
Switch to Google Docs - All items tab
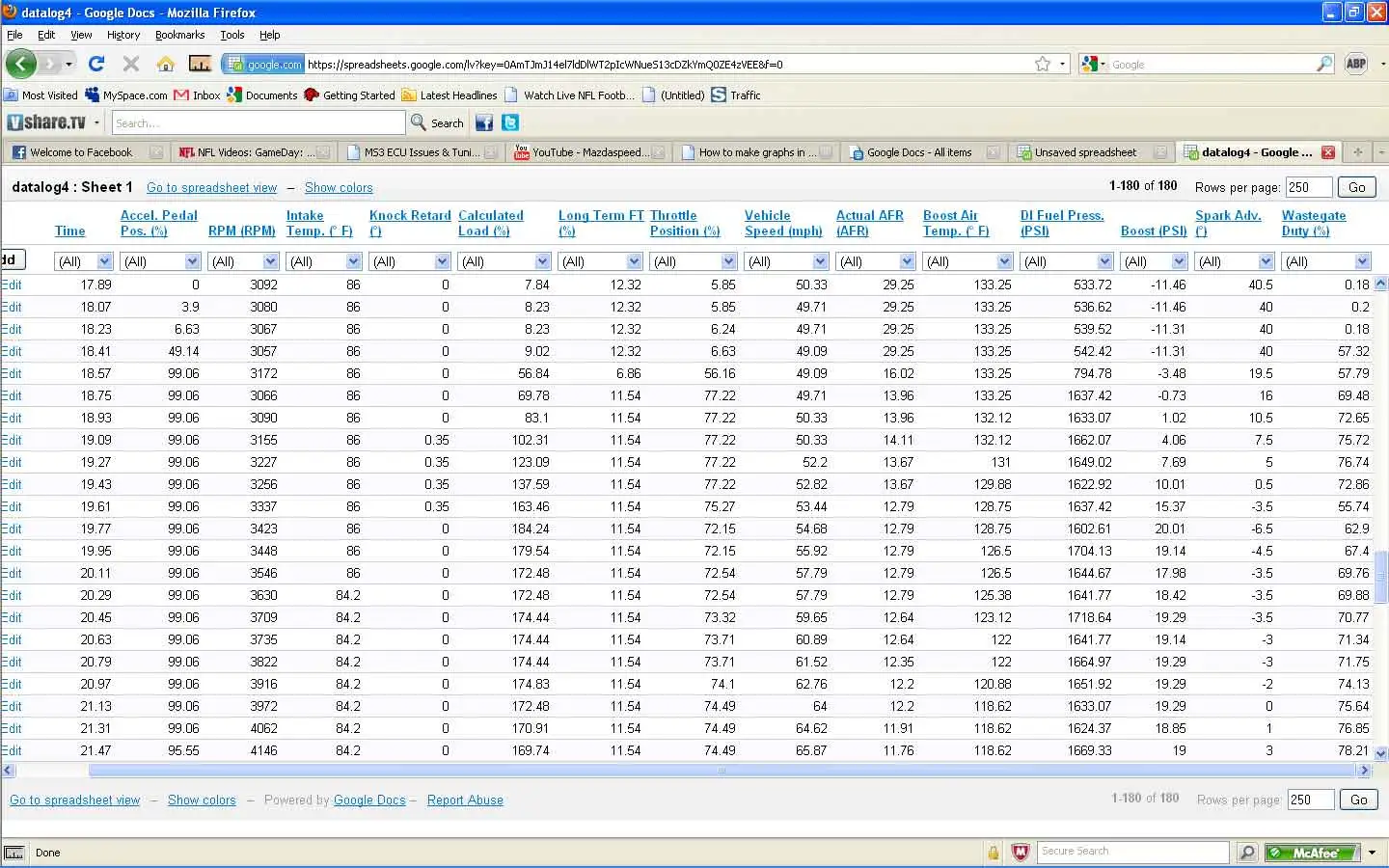pyautogui.click(x=919, y=152)
